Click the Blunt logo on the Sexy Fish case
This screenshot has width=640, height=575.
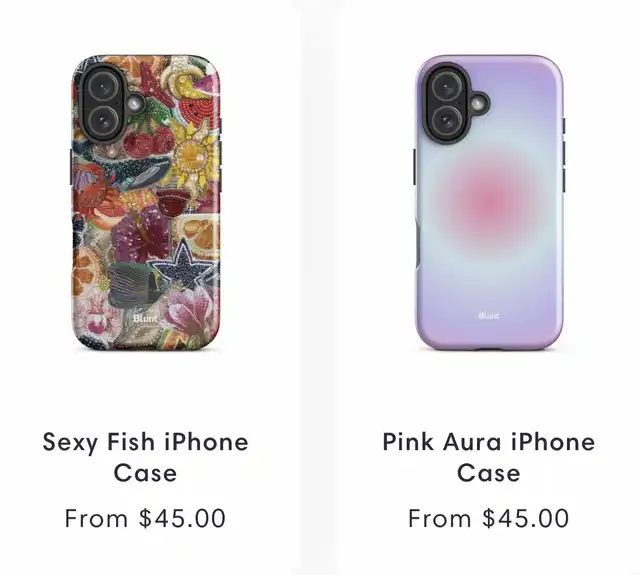coord(145,318)
